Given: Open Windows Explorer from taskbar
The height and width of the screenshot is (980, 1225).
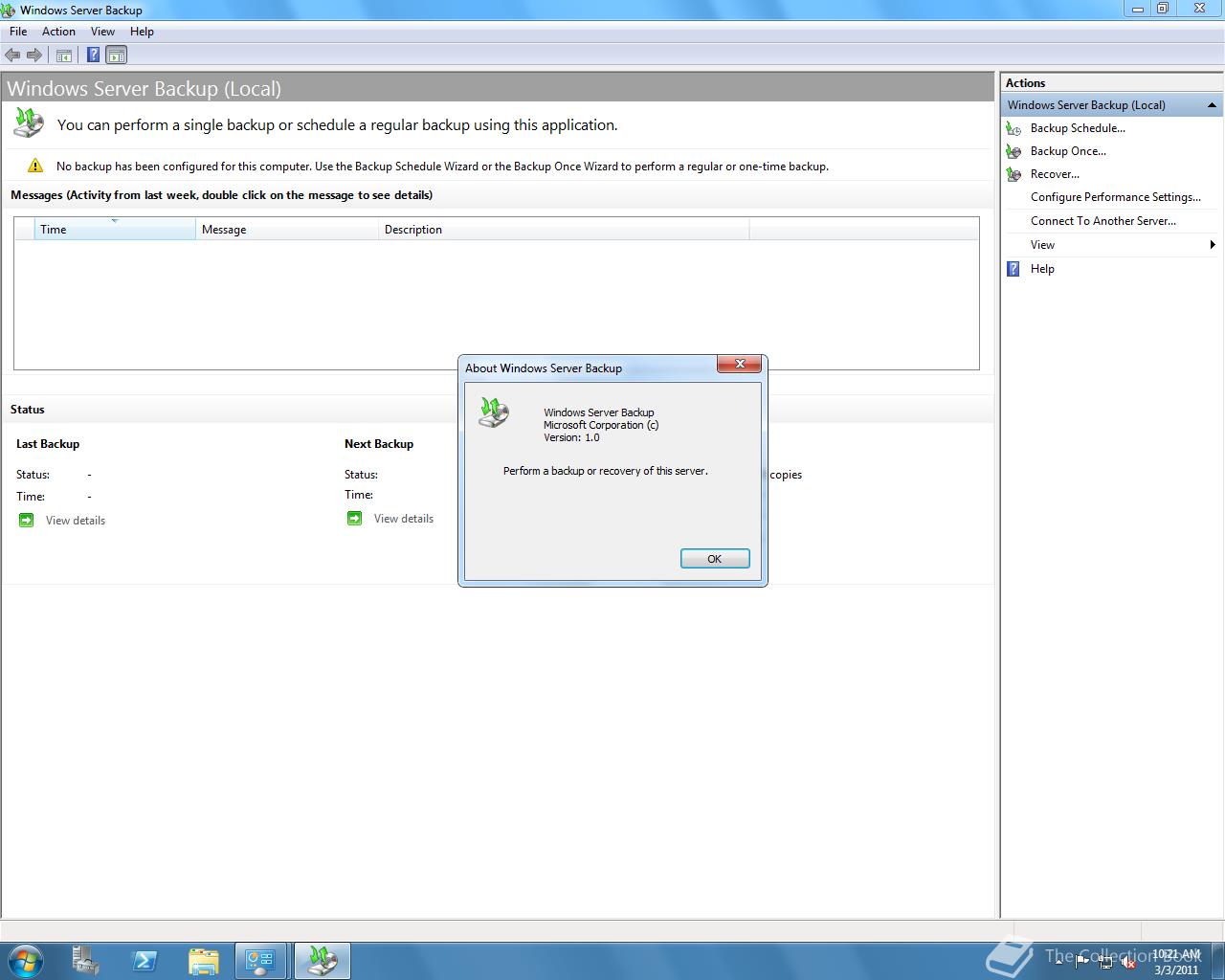Looking at the screenshot, I should [x=204, y=960].
